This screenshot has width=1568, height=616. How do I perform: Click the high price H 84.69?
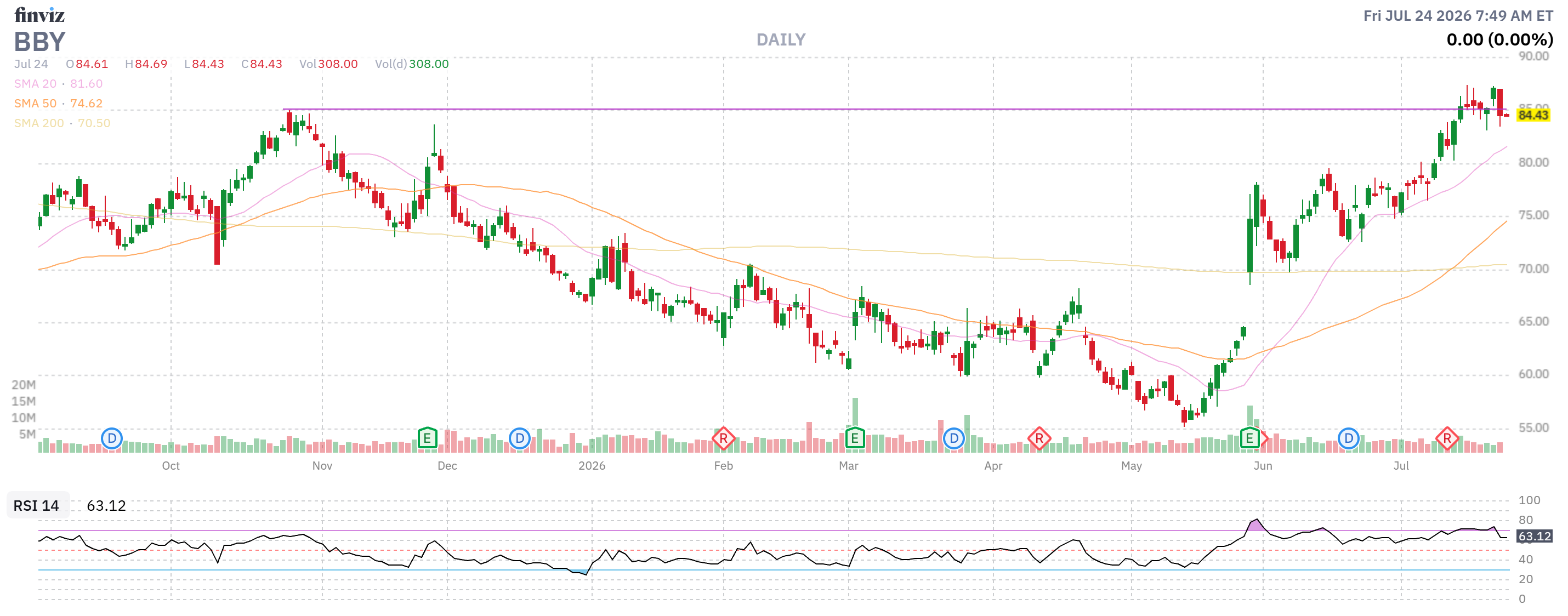(146, 64)
